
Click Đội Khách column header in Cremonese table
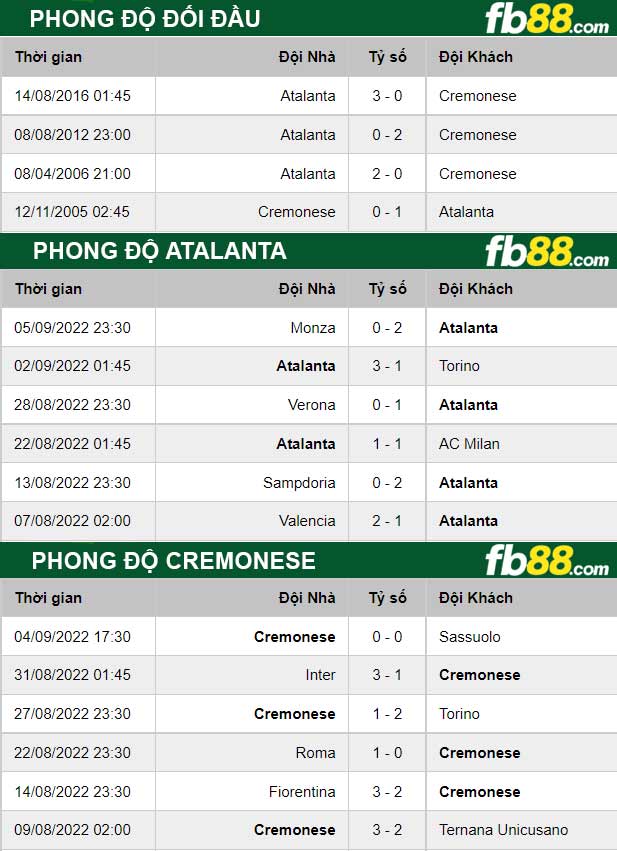[x=475, y=598]
